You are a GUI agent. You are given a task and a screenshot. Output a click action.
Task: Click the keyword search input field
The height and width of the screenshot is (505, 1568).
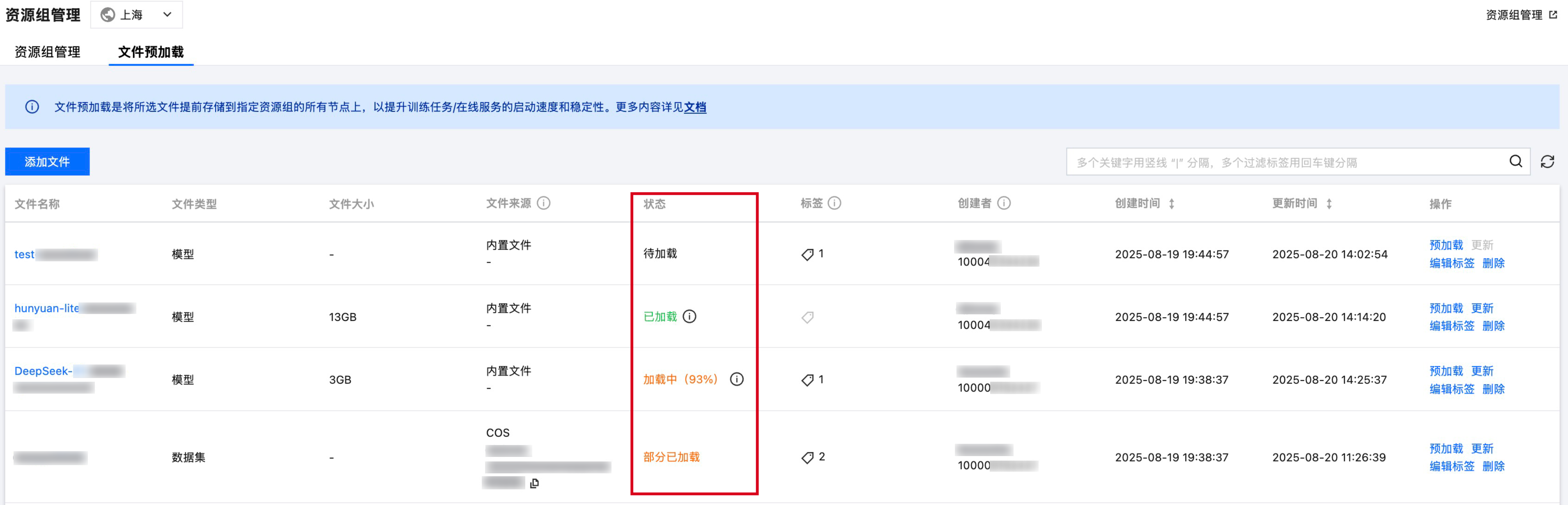pos(1284,162)
